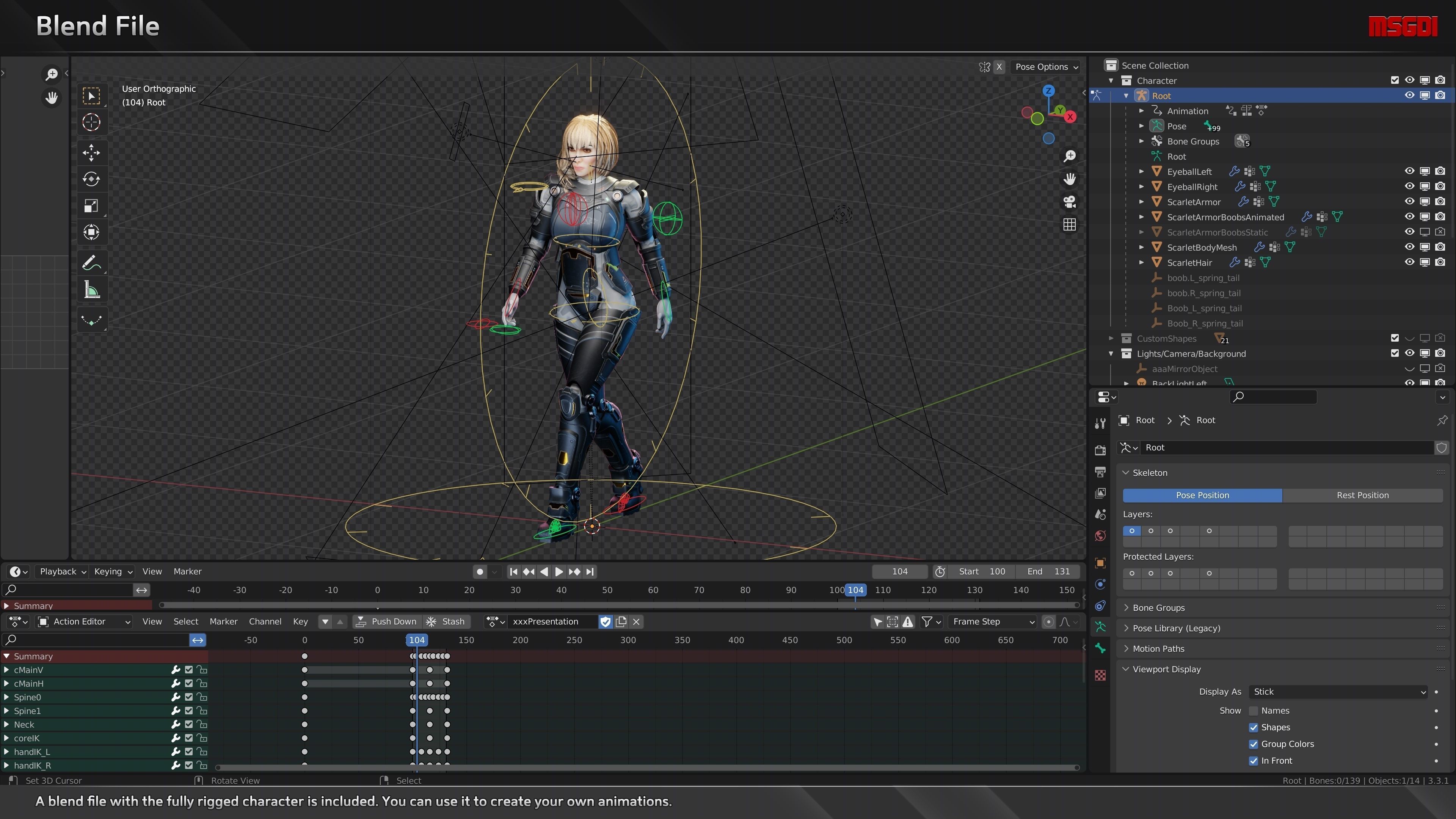Open the Render properties tab
The image size is (1456, 819).
tap(1100, 450)
